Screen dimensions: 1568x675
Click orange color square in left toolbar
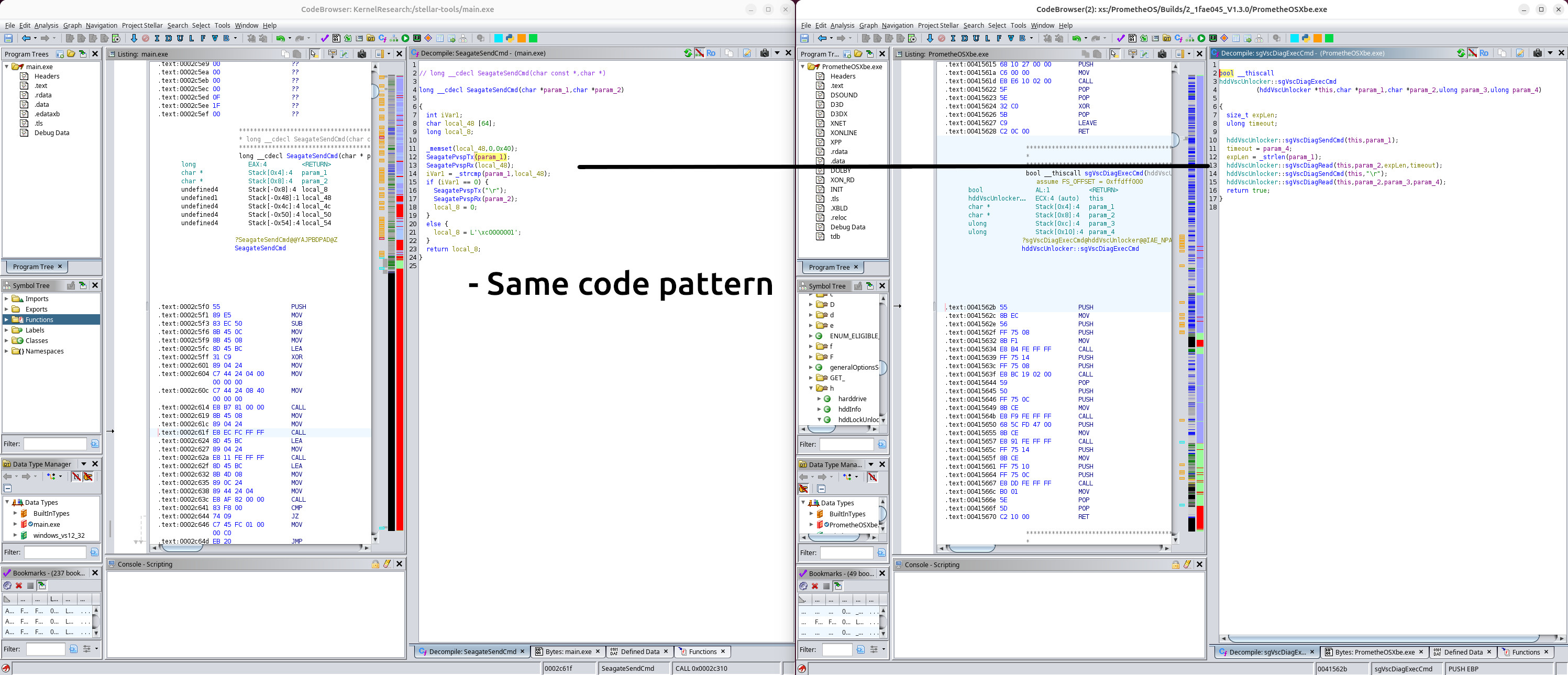point(521,38)
